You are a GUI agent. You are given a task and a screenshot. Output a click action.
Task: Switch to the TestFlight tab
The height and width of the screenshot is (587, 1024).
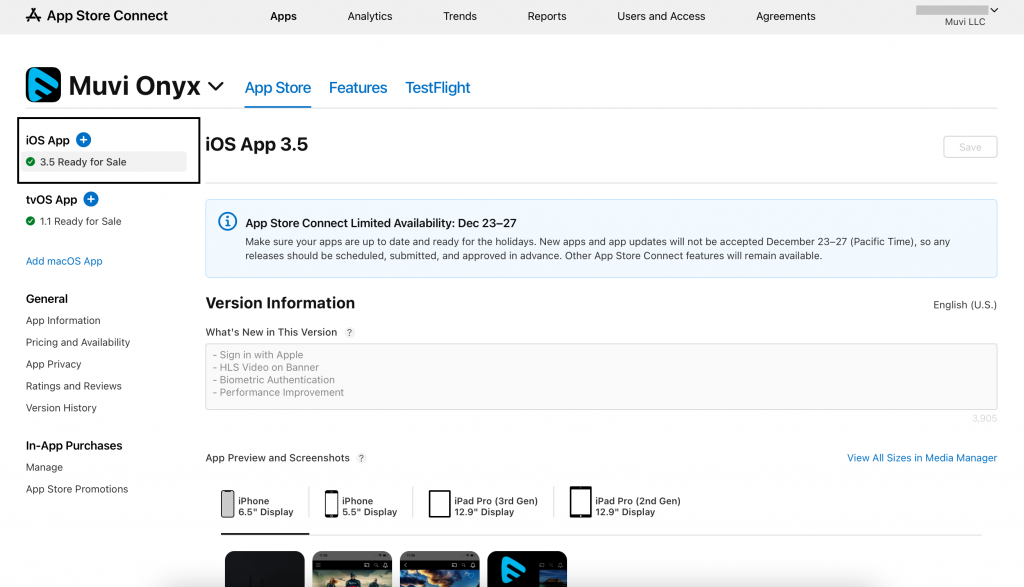(437, 88)
